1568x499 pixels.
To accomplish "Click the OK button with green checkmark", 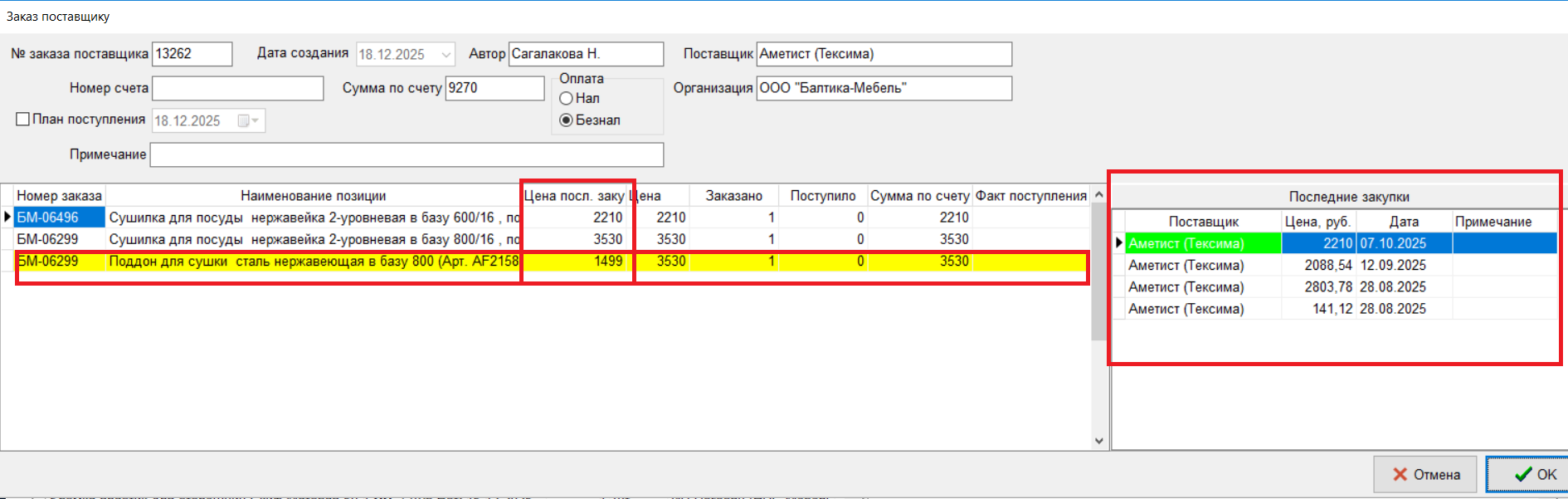I will [x=1527, y=474].
